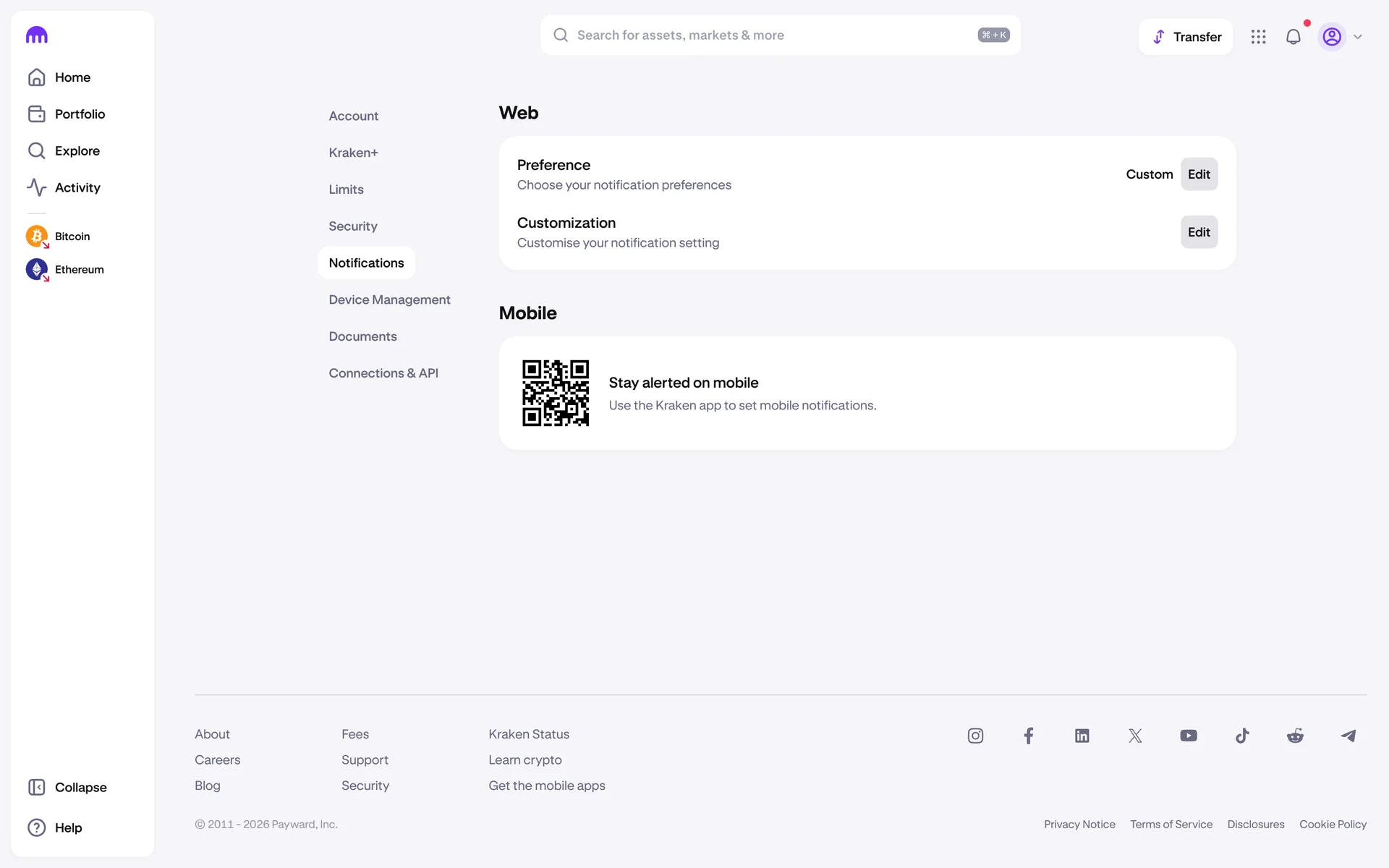Click the user profile avatar

pyautogui.click(x=1332, y=37)
